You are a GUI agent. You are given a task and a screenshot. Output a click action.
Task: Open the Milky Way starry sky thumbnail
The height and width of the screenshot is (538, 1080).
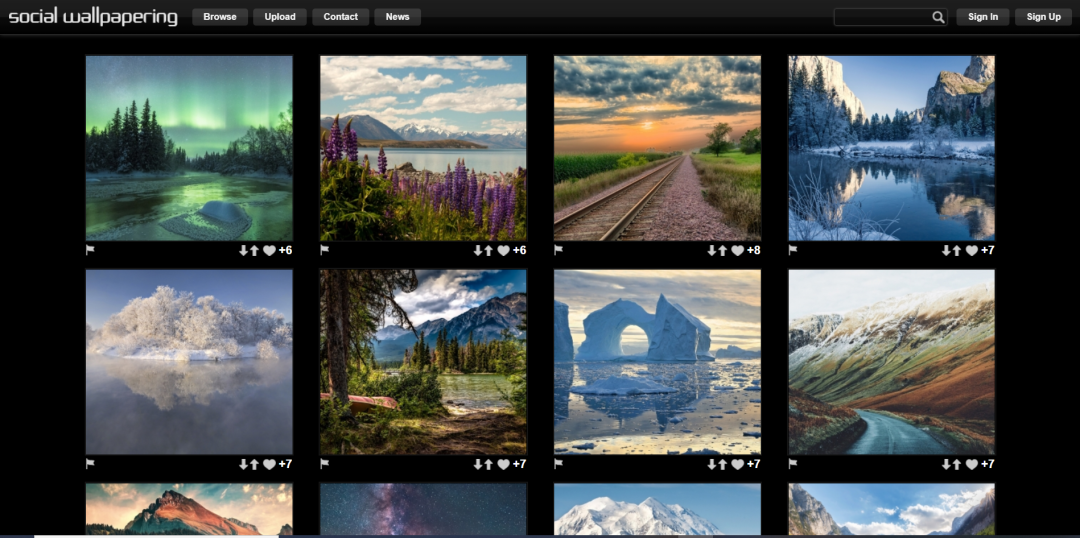pyautogui.click(x=424, y=509)
